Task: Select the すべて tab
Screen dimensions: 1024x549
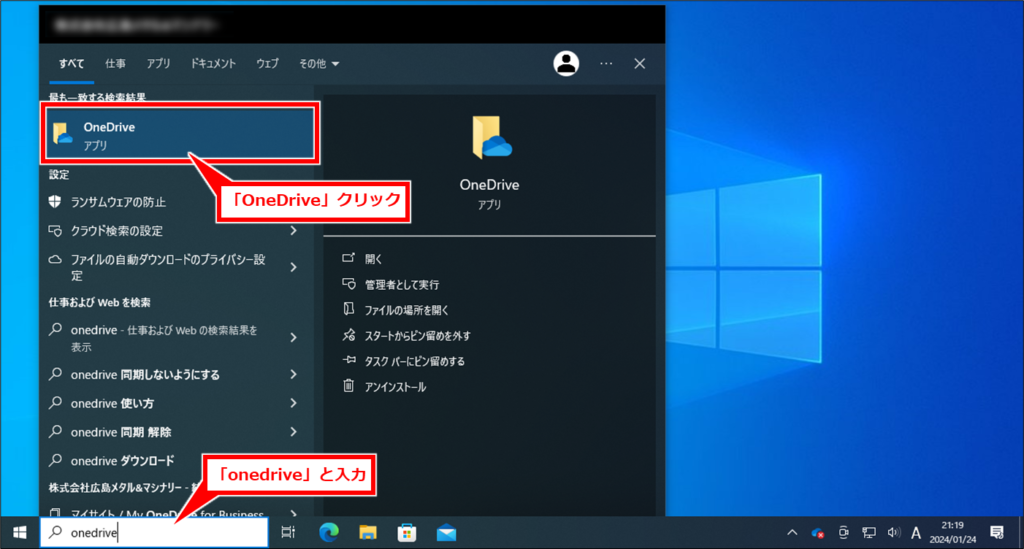Action: click(x=71, y=63)
